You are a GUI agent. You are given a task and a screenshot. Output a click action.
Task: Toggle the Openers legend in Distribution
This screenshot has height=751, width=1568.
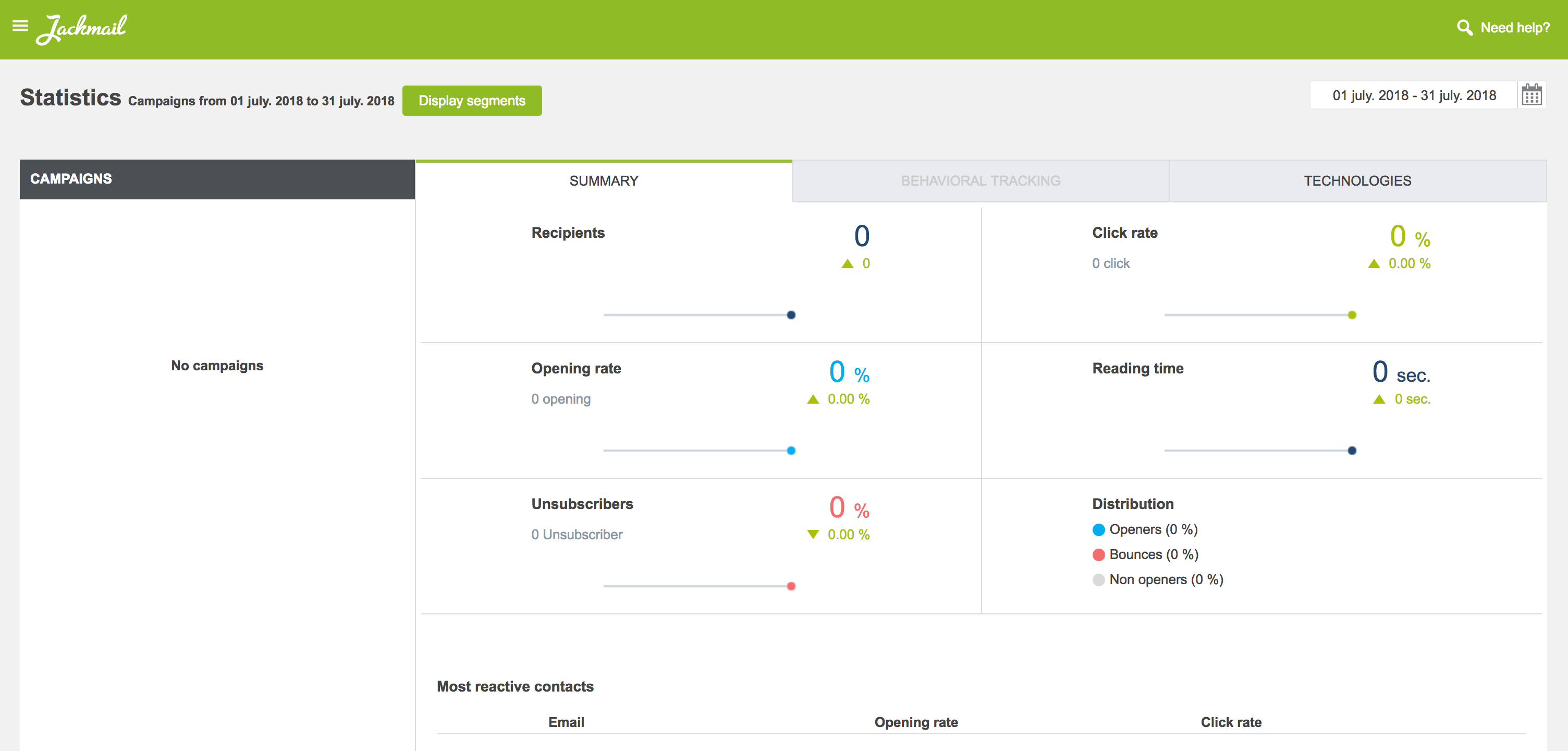1144,529
